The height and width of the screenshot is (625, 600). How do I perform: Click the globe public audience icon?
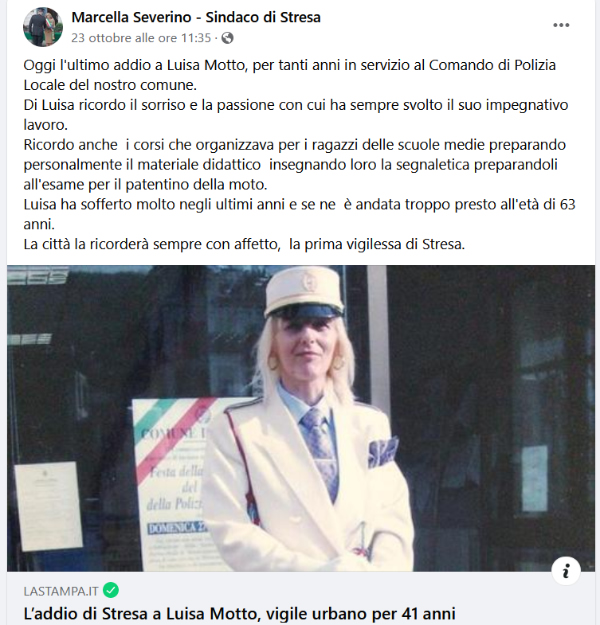point(228,38)
